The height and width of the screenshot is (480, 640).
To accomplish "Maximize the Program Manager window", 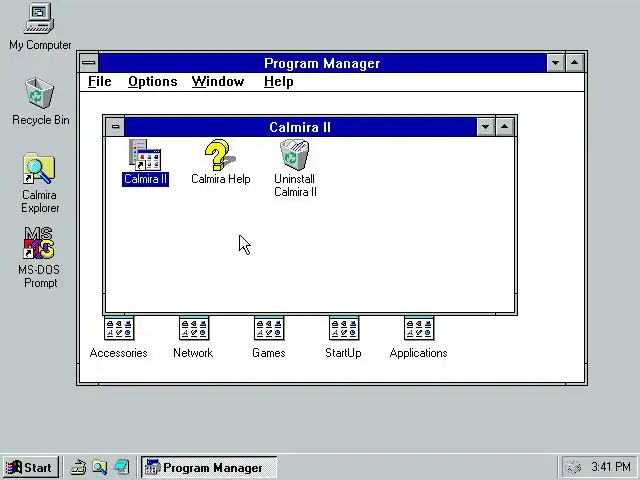I will (x=575, y=63).
